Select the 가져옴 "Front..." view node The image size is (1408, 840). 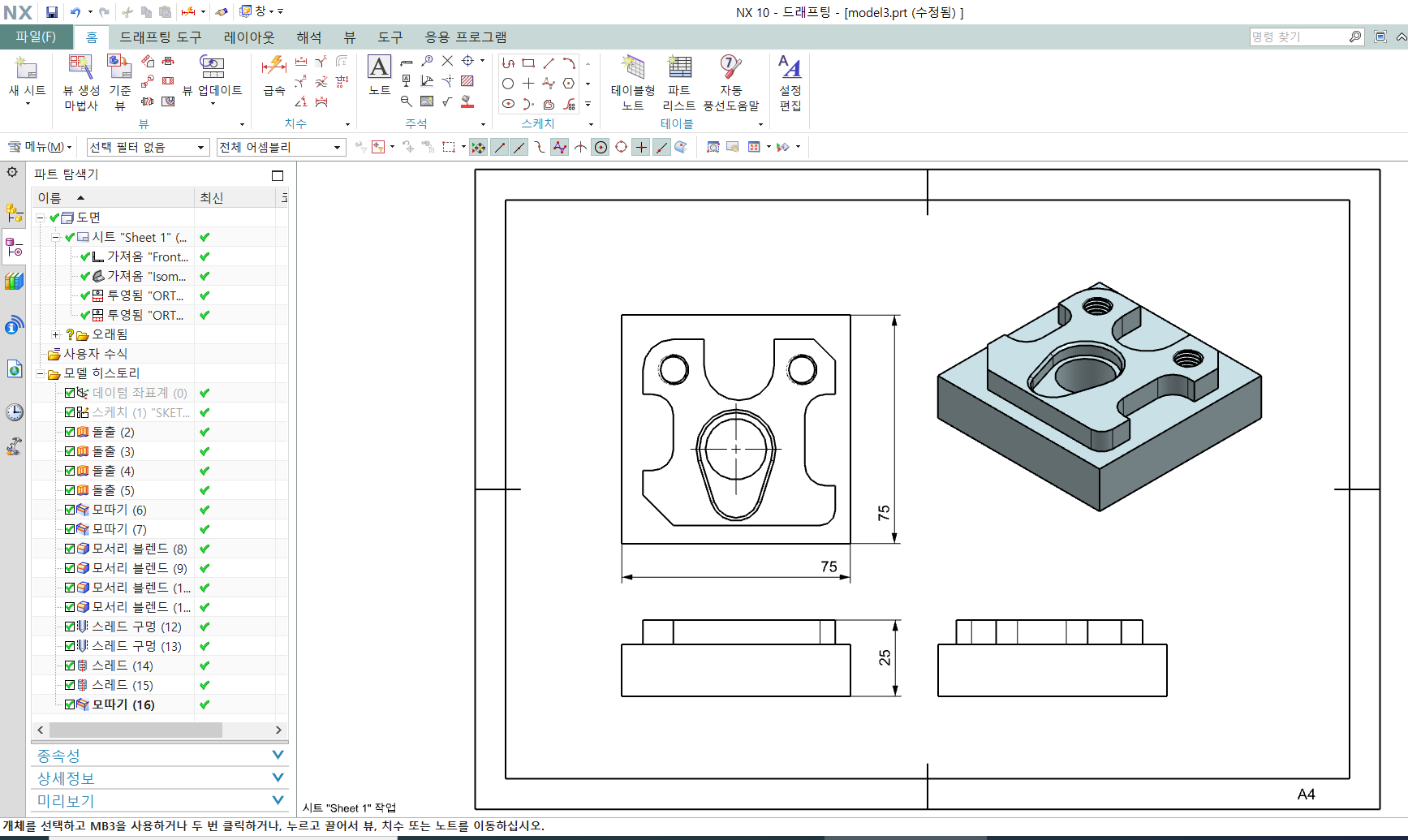(148, 256)
